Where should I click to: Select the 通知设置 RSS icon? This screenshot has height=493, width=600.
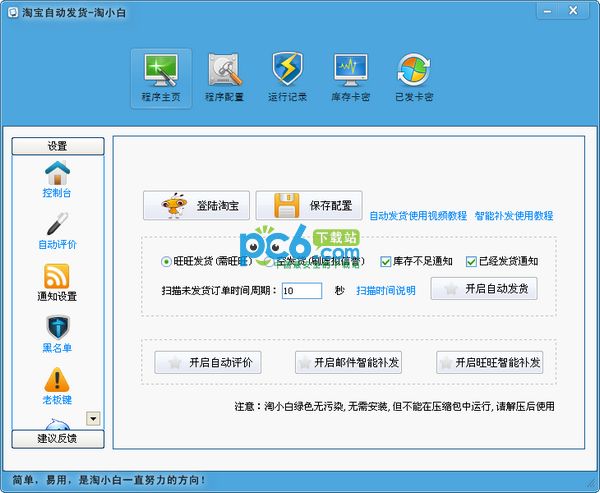tap(57, 276)
